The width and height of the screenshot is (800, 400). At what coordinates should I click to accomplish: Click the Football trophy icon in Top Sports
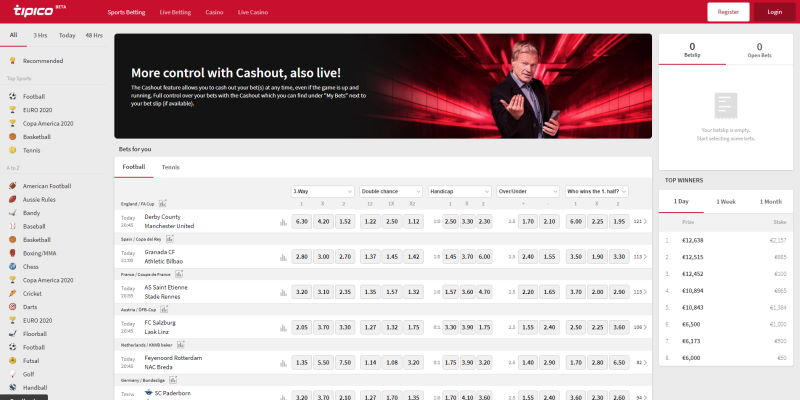(x=13, y=96)
